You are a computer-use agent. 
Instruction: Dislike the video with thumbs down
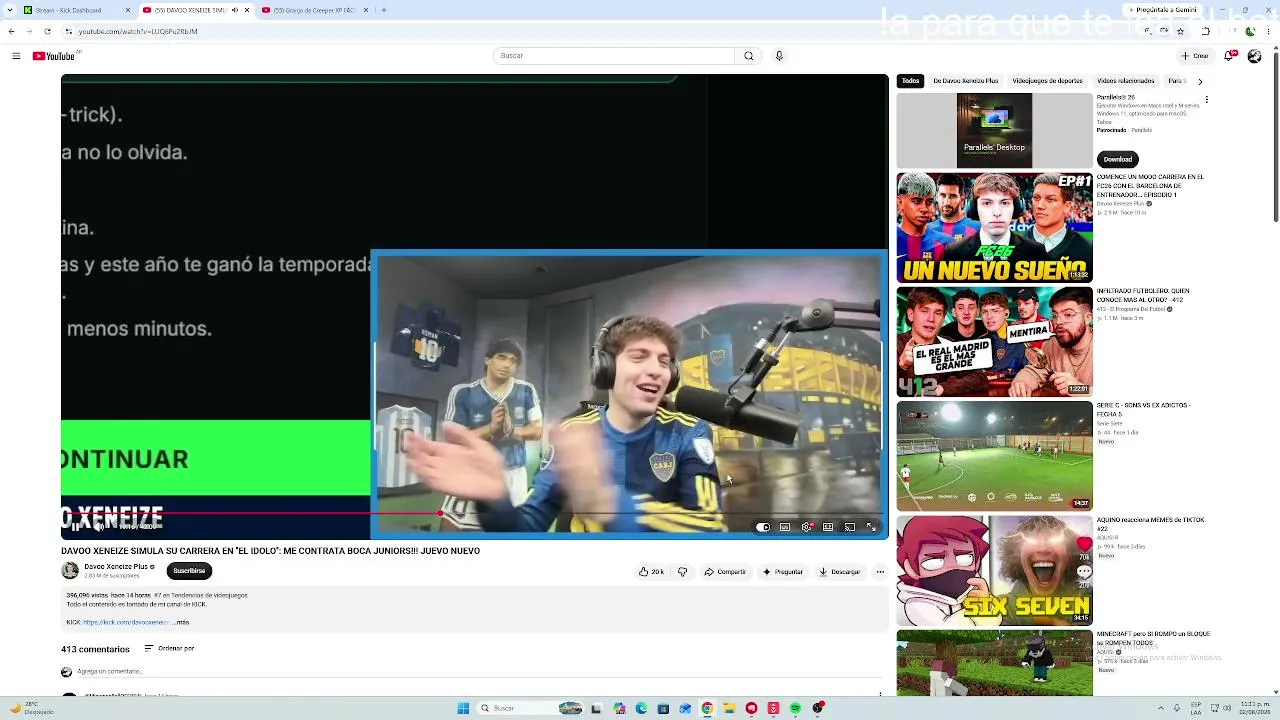click(683, 572)
